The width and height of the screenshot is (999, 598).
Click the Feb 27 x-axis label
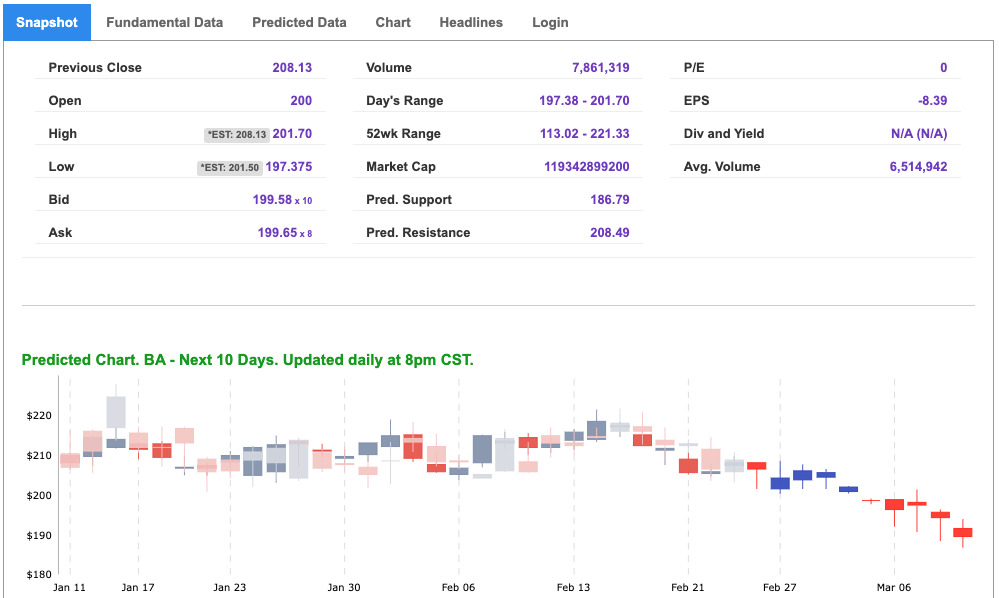coord(780,587)
